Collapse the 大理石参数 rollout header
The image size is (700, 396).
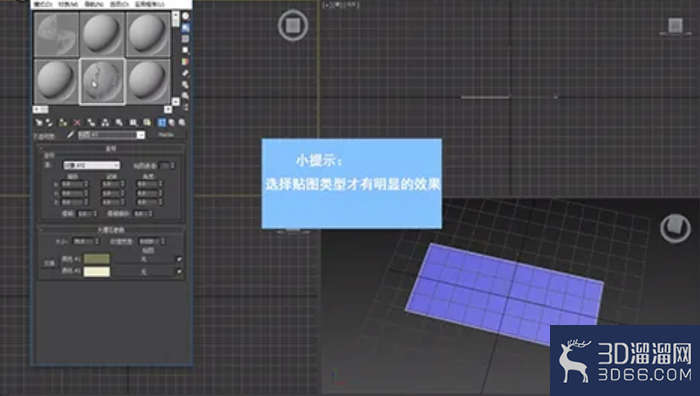coord(111,230)
